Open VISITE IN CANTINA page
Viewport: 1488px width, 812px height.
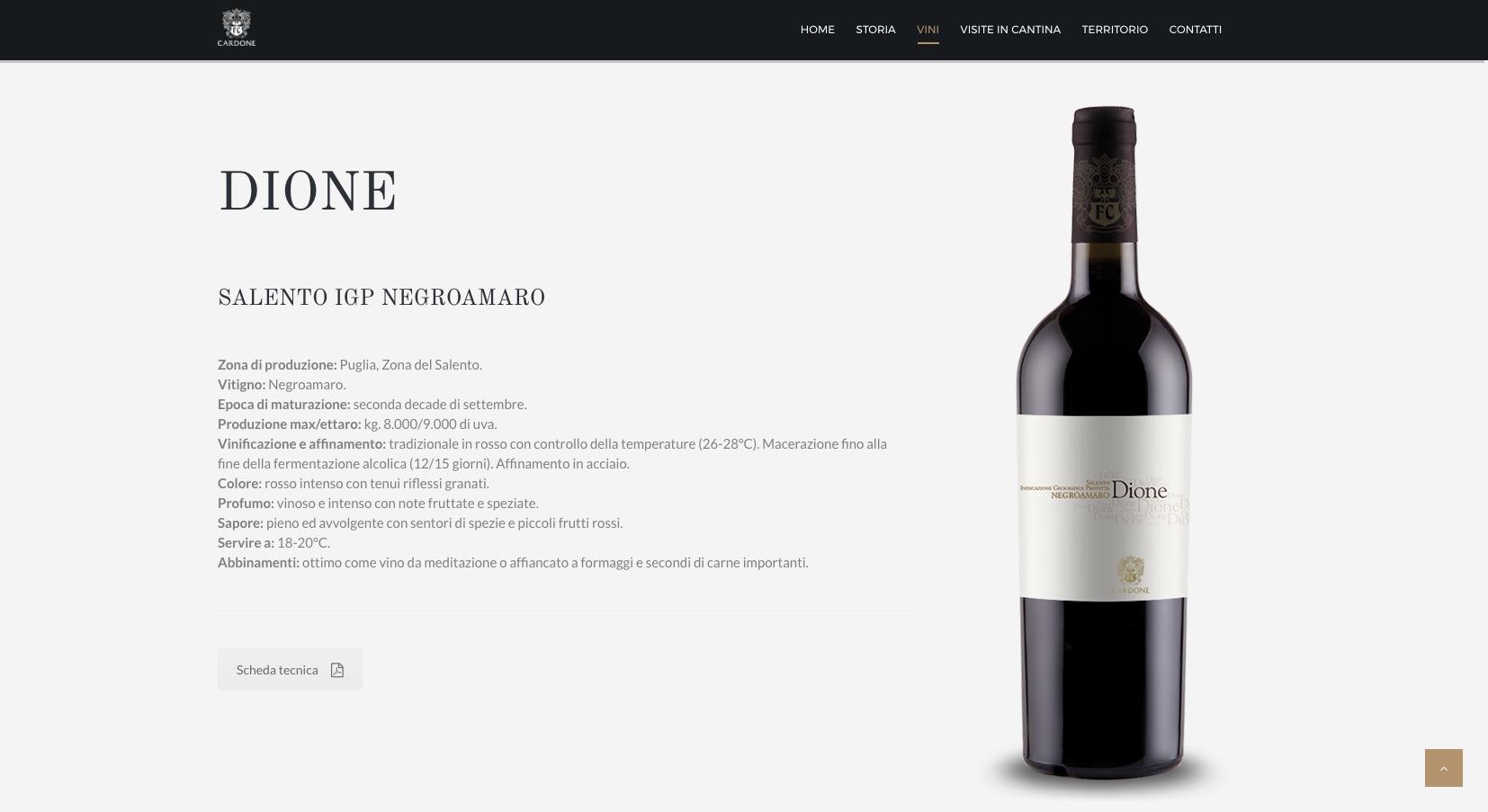click(1009, 30)
